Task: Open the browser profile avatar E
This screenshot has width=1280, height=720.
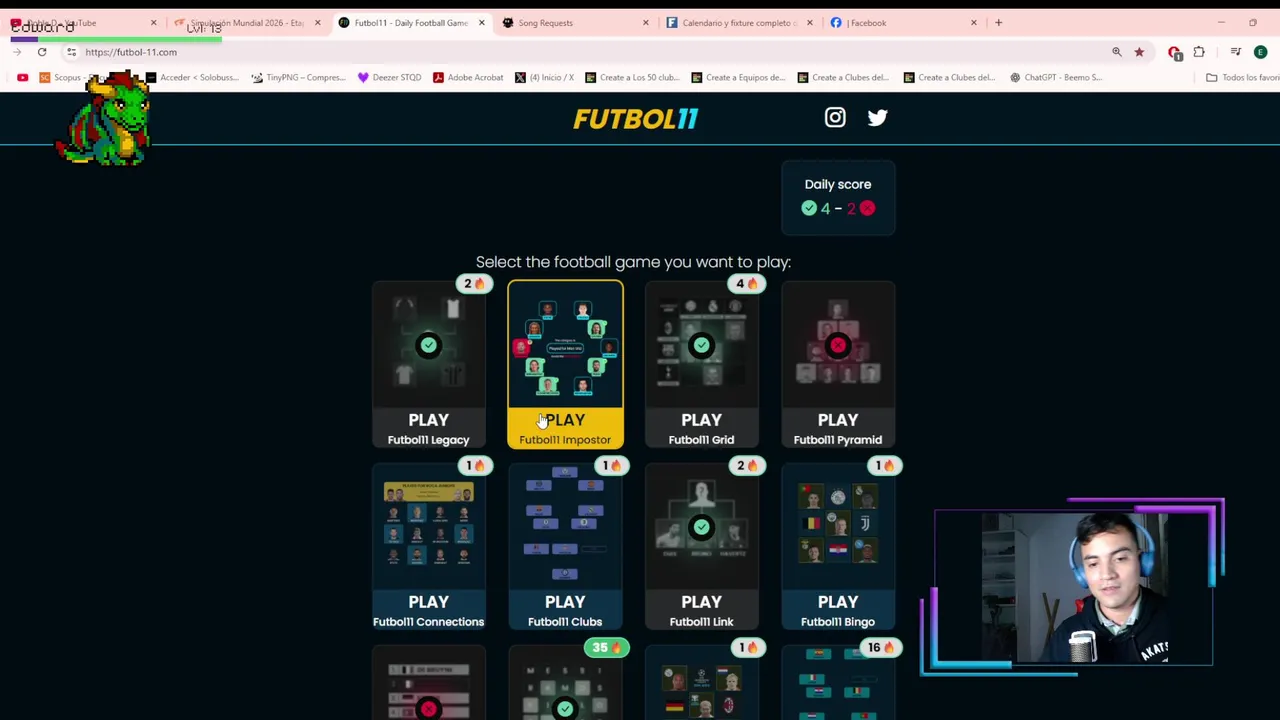Action: point(1260,52)
